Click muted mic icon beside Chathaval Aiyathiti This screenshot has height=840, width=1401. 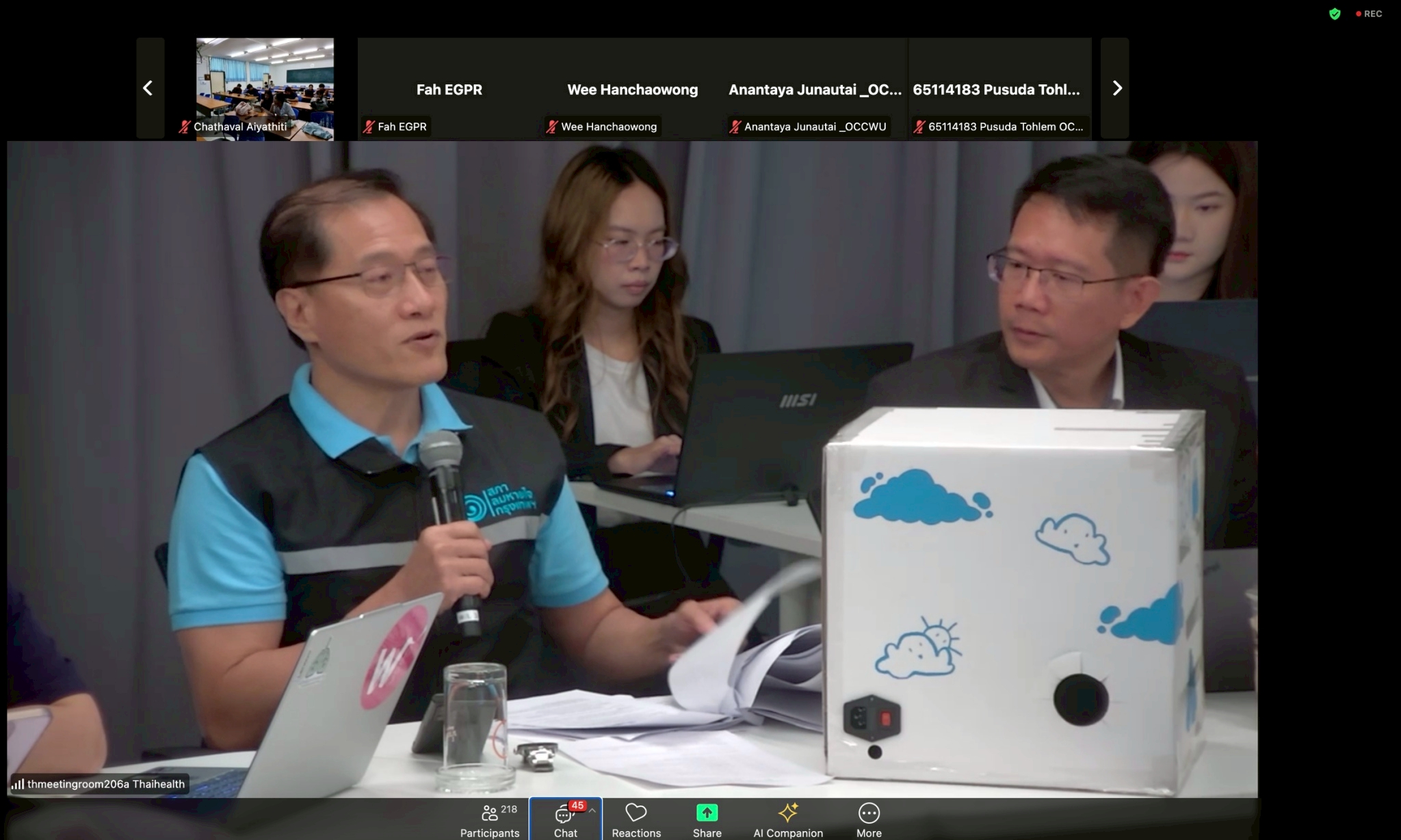pos(185,127)
